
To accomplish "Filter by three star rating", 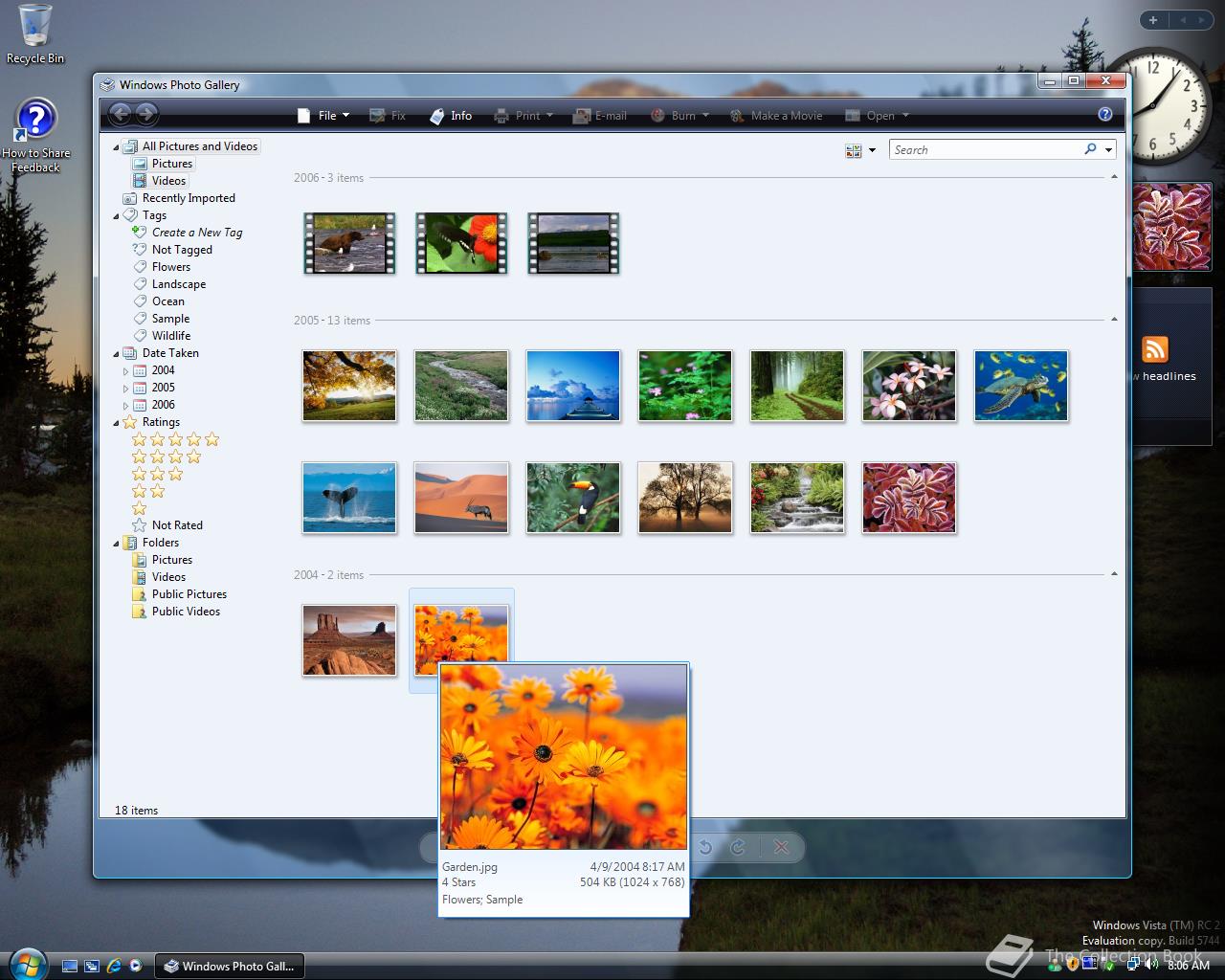I will [157, 474].
